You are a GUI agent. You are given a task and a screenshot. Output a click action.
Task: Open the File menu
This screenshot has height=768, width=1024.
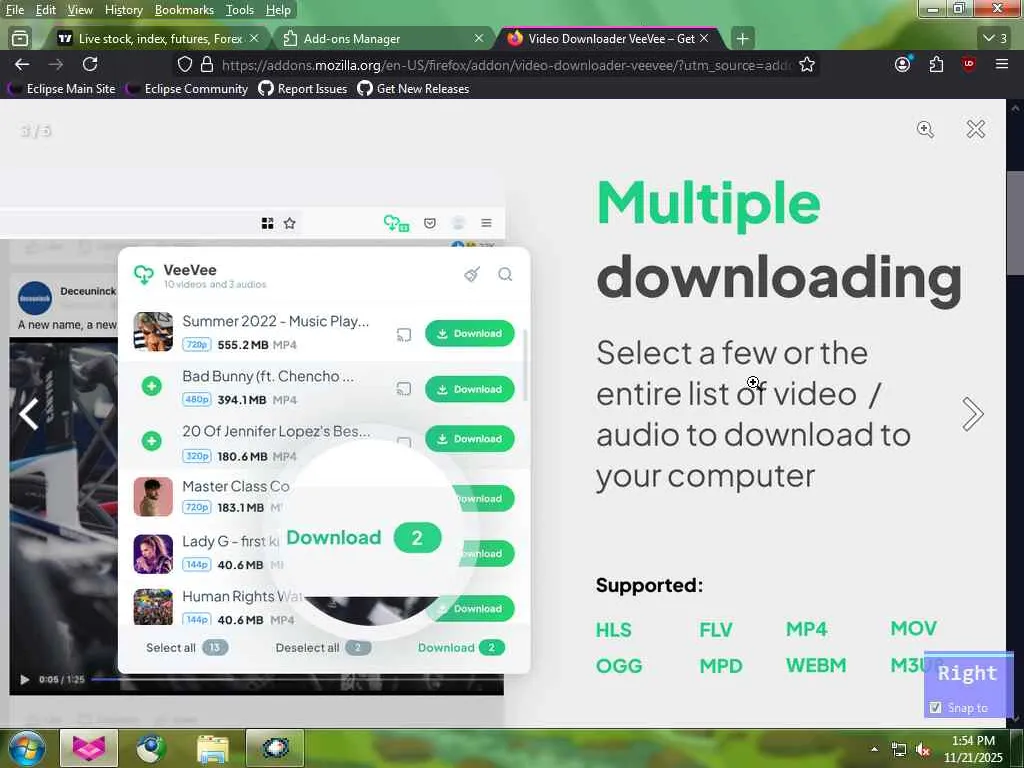pos(14,10)
